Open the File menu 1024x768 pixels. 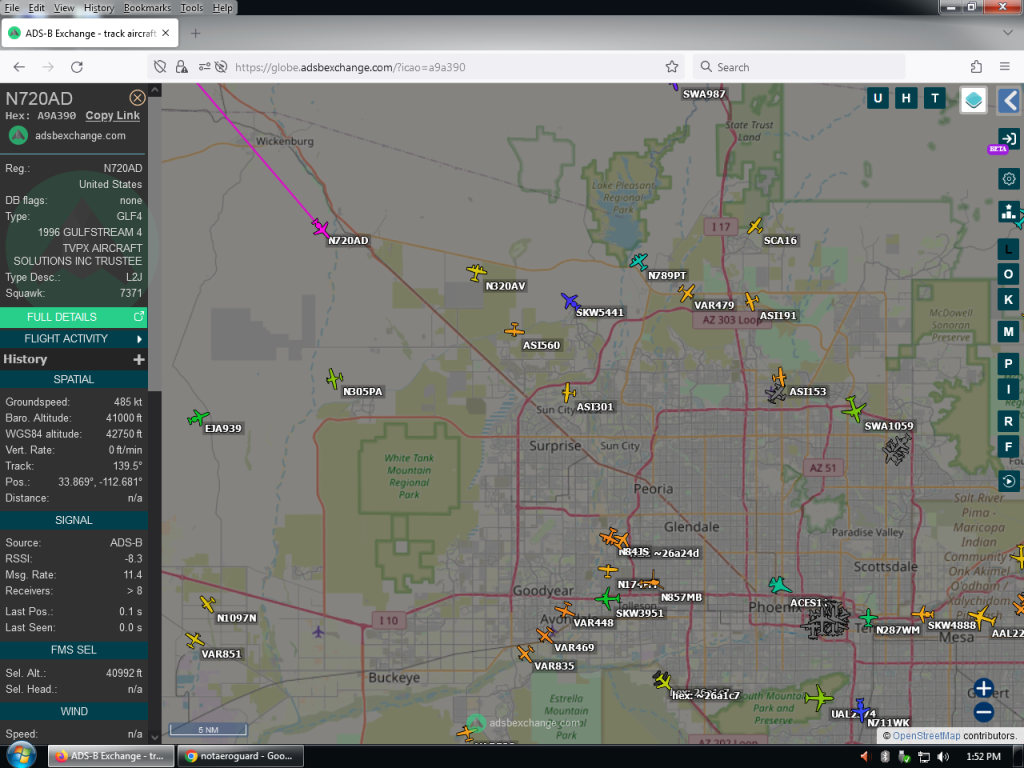point(12,8)
